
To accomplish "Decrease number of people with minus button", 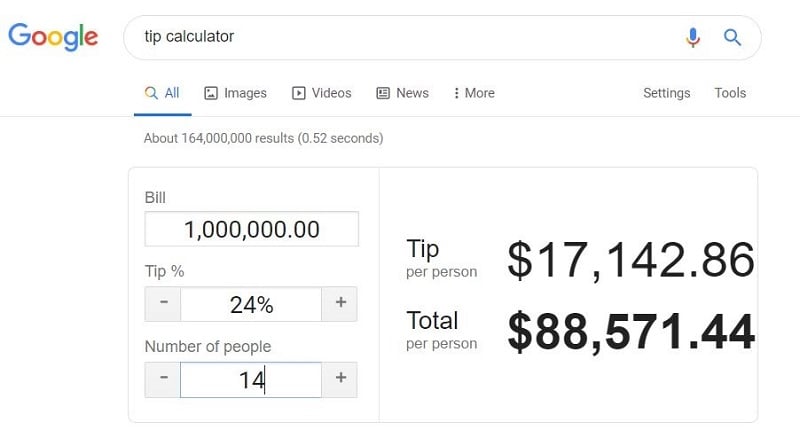I will coord(163,380).
